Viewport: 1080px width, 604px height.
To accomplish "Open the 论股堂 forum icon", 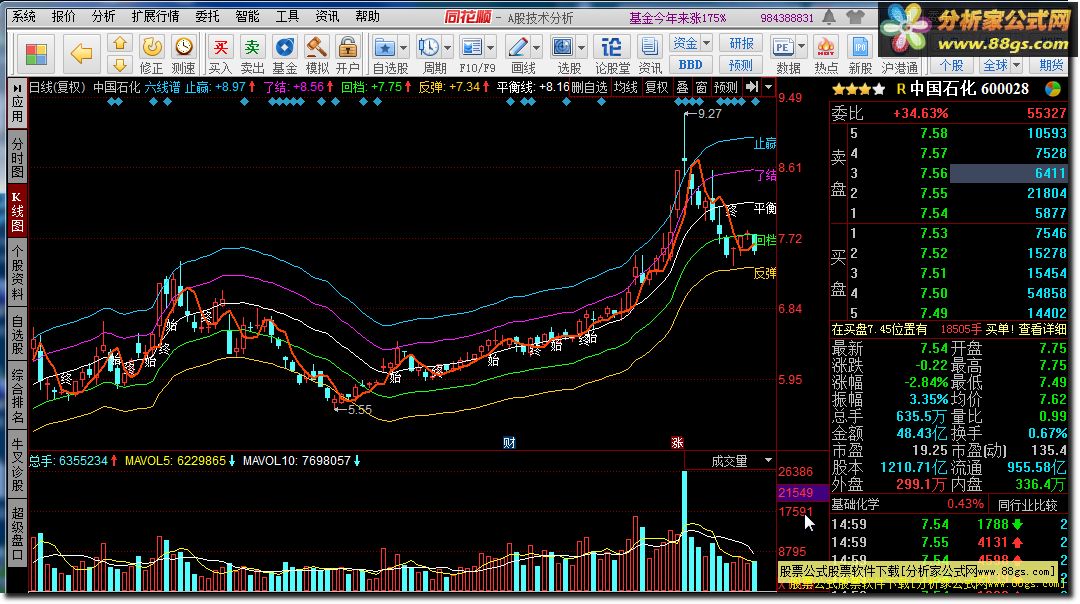I will pyautogui.click(x=612, y=47).
